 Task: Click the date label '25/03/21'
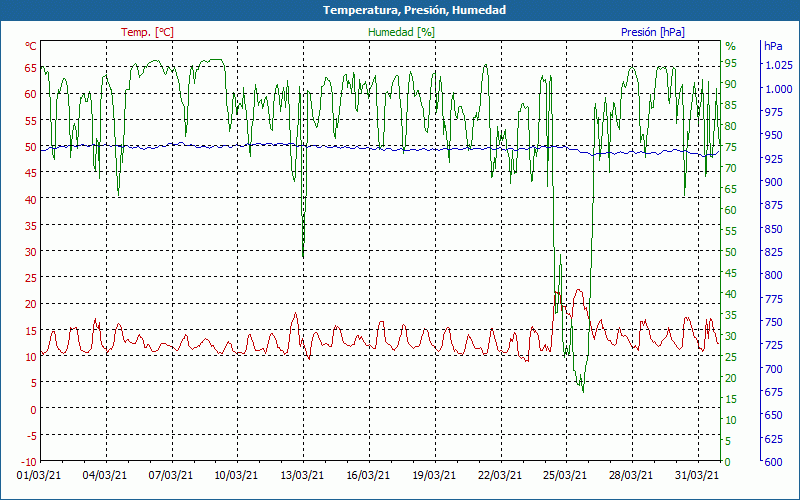point(565,475)
